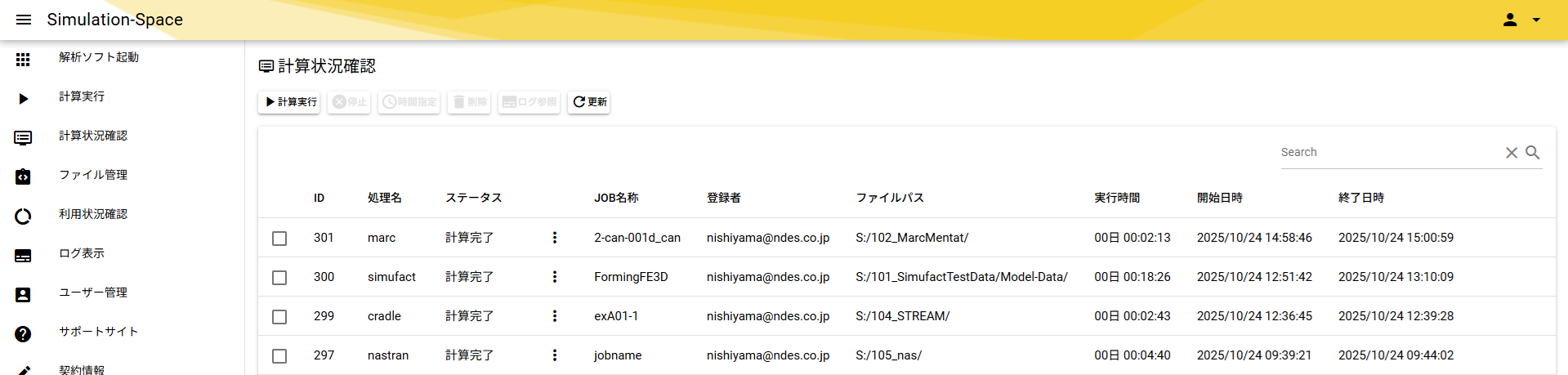Open the hamburger navigation menu
This screenshot has height=375, width=1568.
(x=24, y=20)
